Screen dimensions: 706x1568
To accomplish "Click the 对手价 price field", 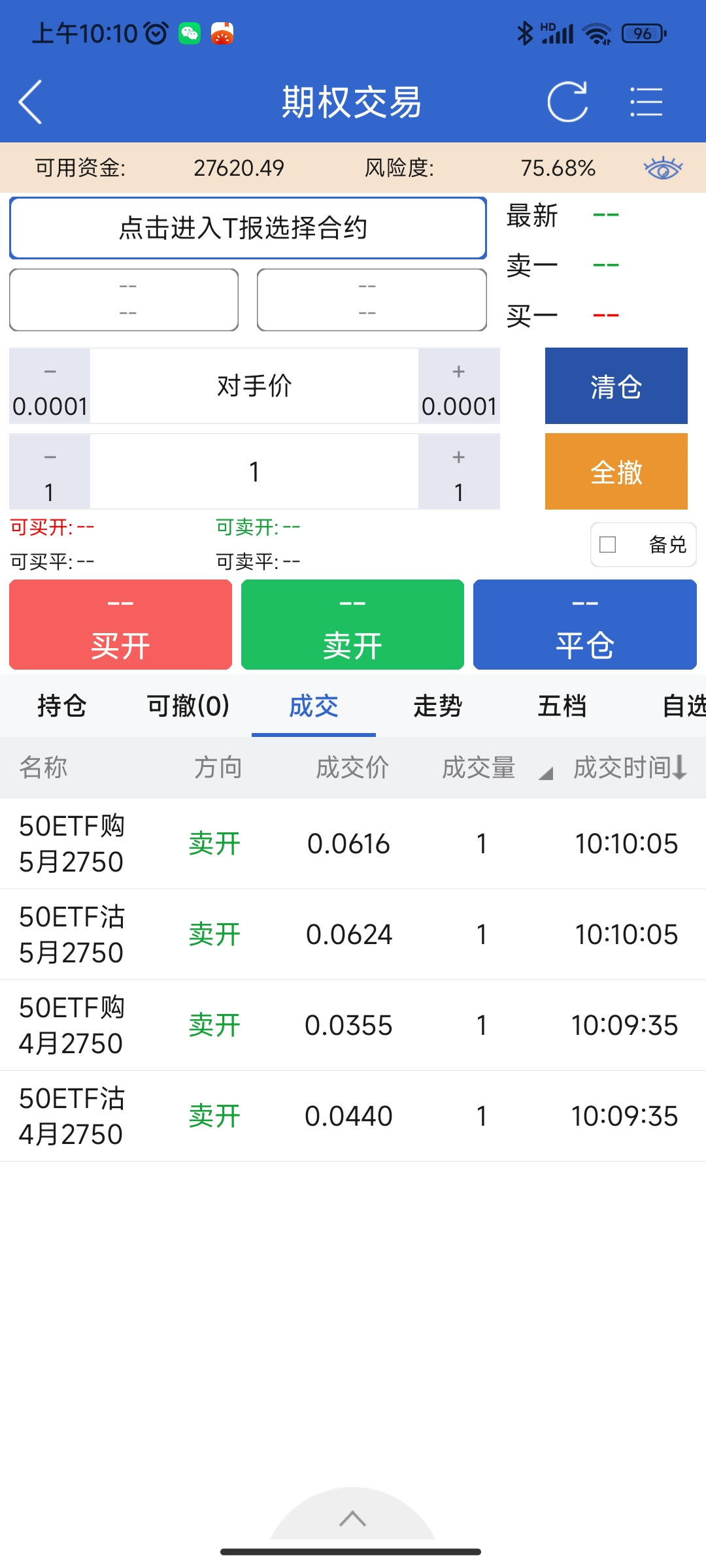I will pyautogui.click(x=254, y=386).
